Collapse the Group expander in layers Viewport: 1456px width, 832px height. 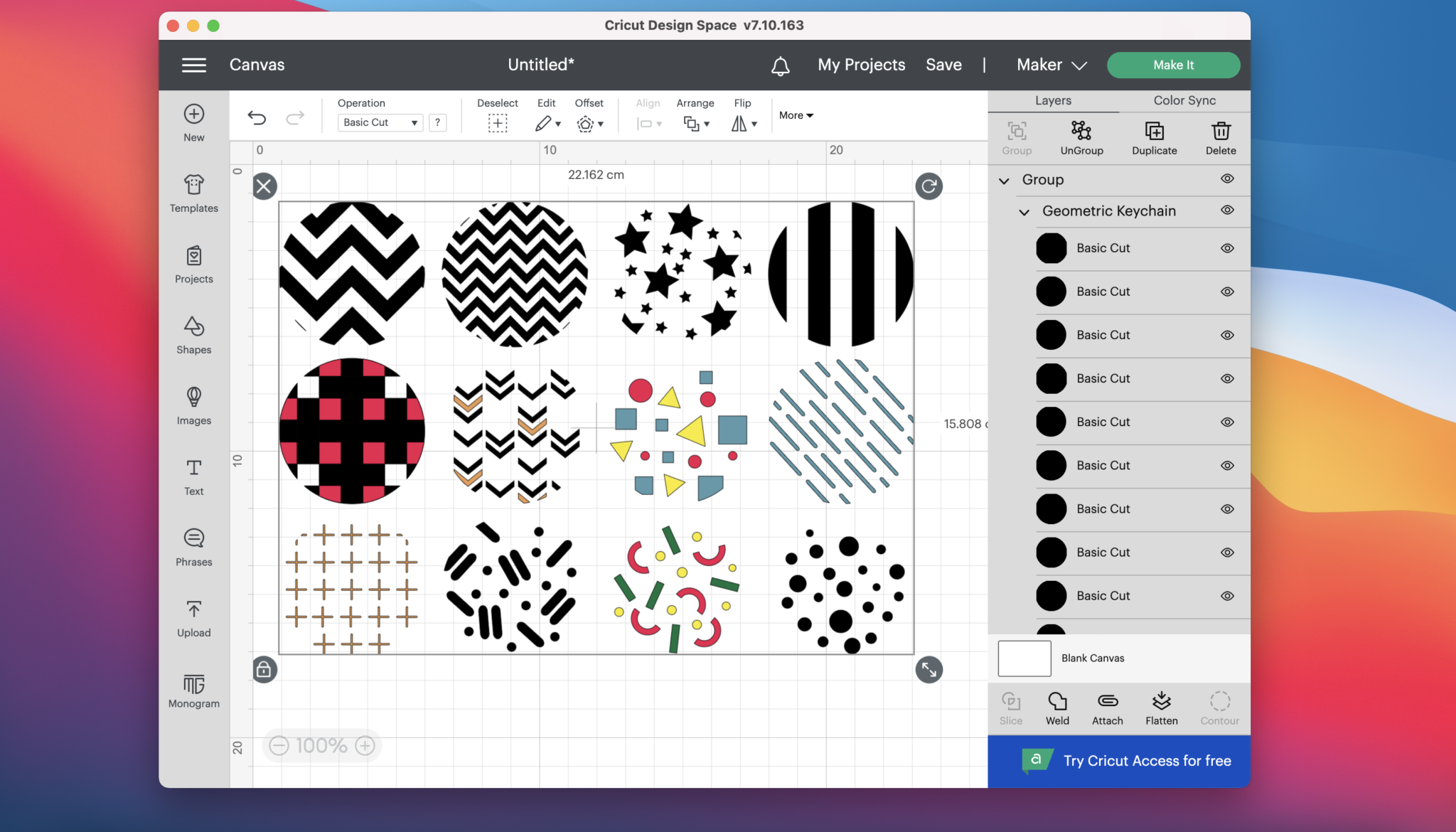click(1005, 180)
